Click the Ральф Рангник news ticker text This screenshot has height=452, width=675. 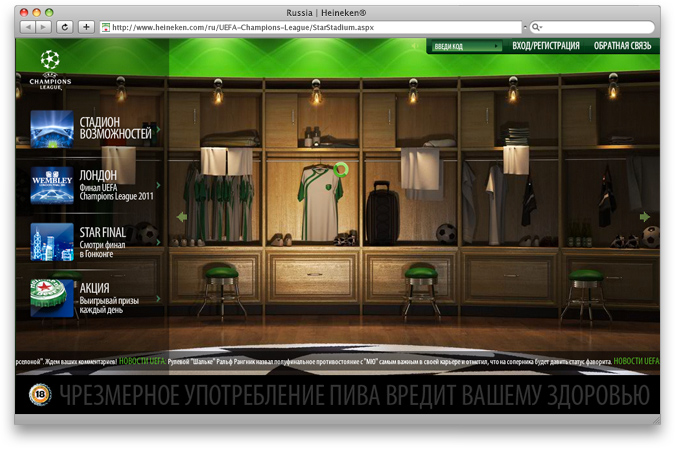tap(389, 362)
